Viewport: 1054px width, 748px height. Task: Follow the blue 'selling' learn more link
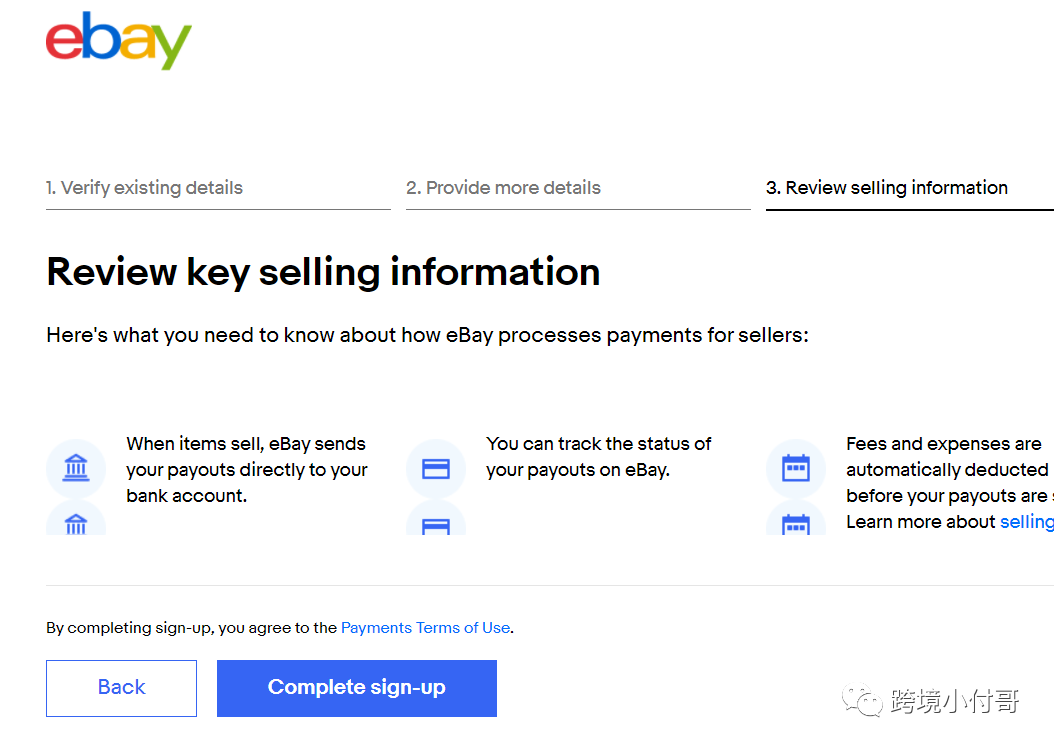1026,522
